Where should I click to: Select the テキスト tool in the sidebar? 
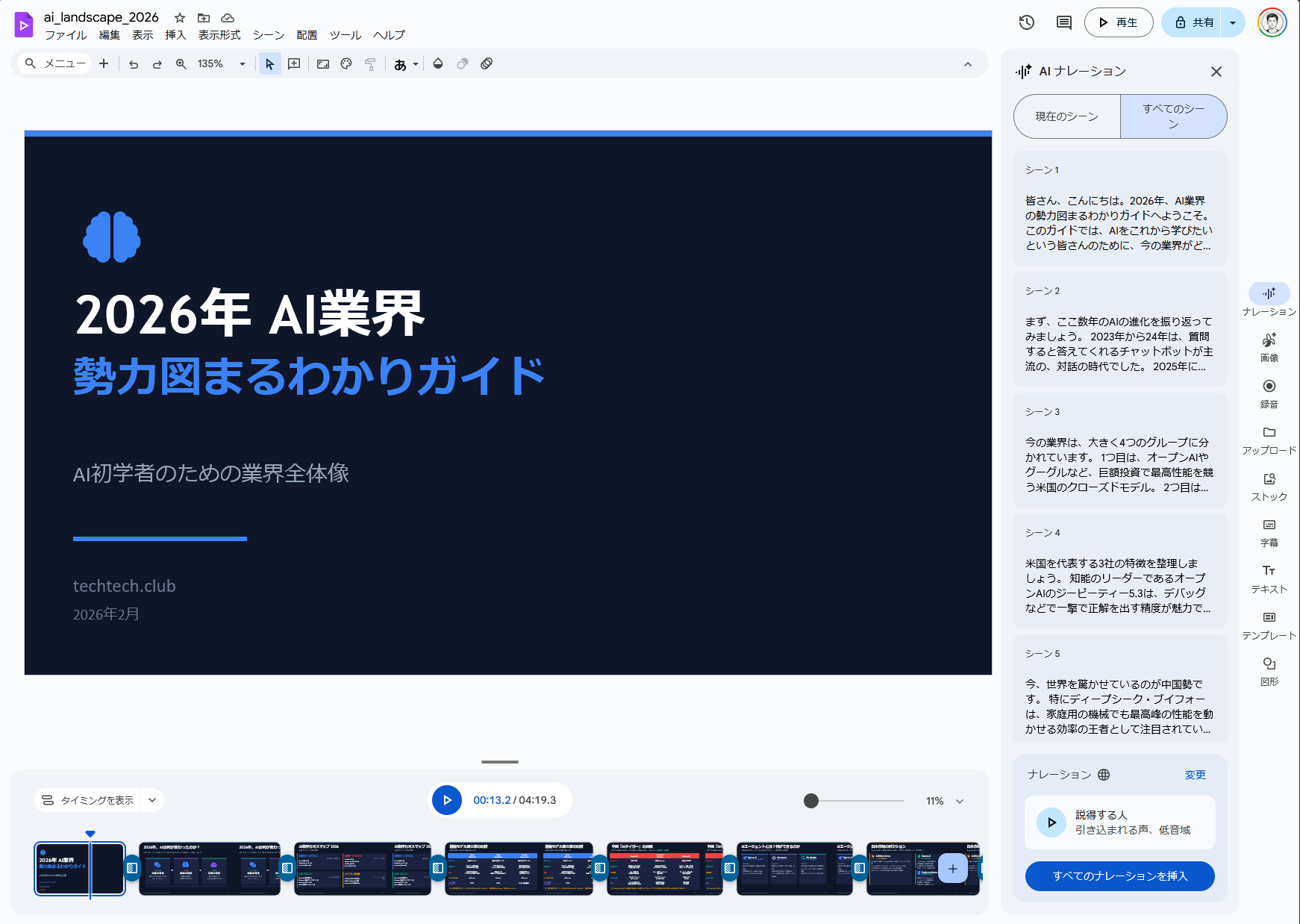1269,578
